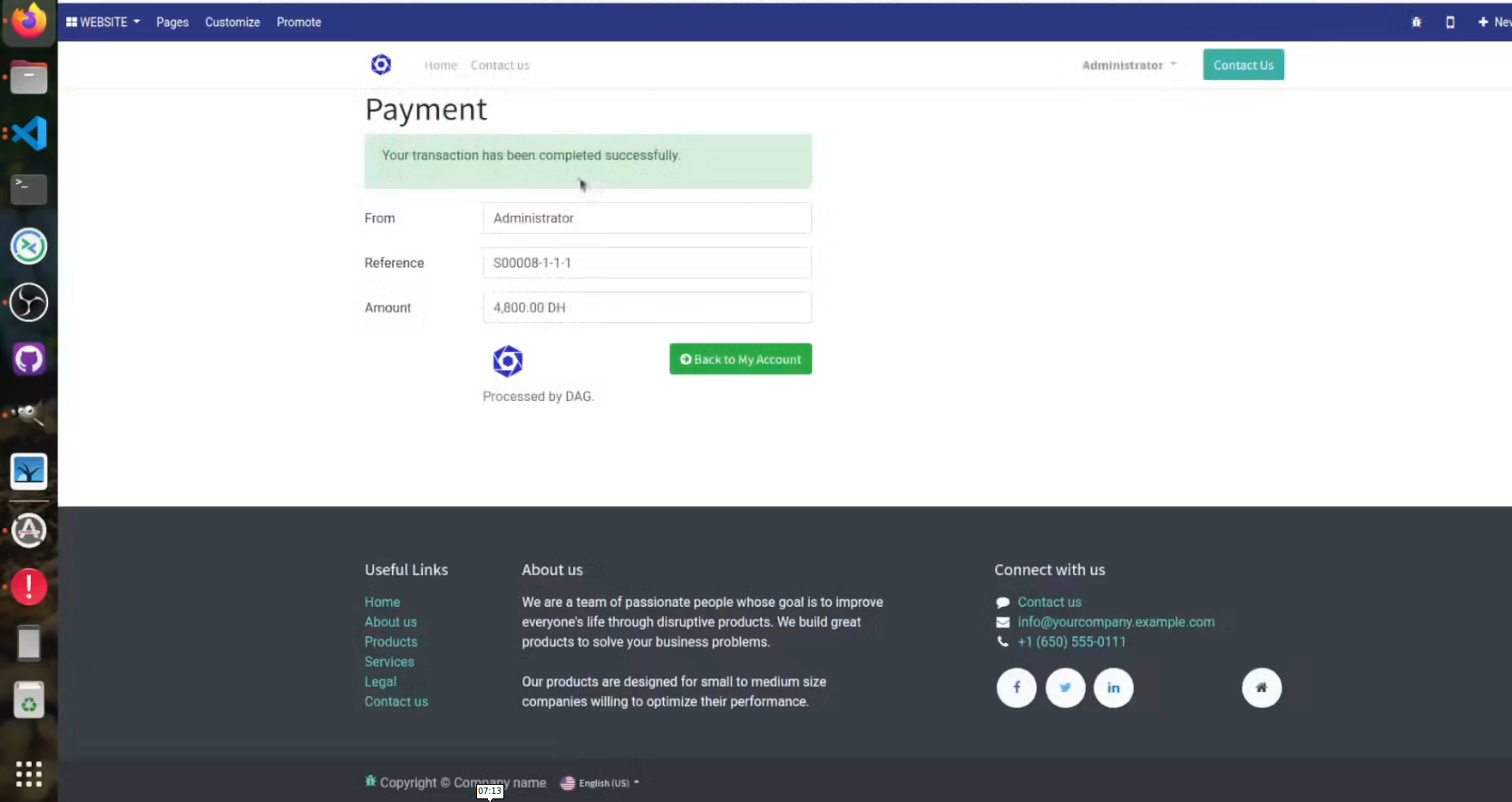Open the Files manager dock icon
This screenshot has height=802, width=1512.
click(x=29, y=77)
